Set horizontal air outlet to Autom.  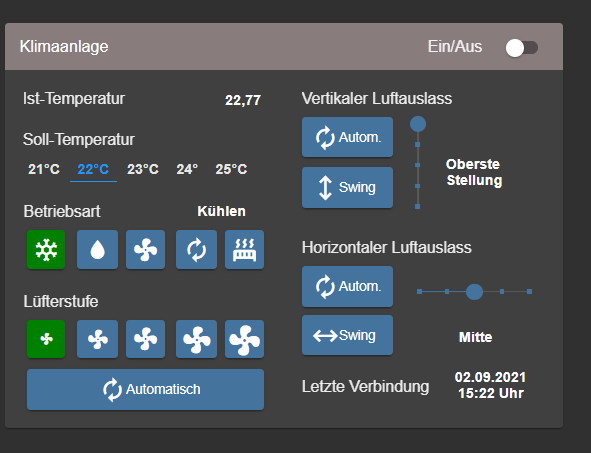click(x=348, y=286)
